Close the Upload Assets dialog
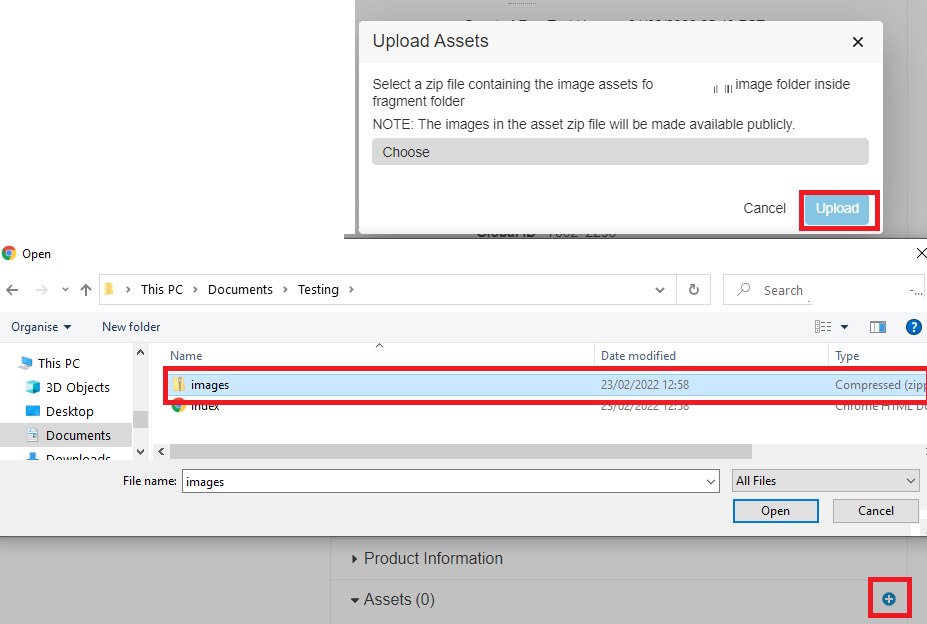Viewport: 927px width, 624px height. 857,42
